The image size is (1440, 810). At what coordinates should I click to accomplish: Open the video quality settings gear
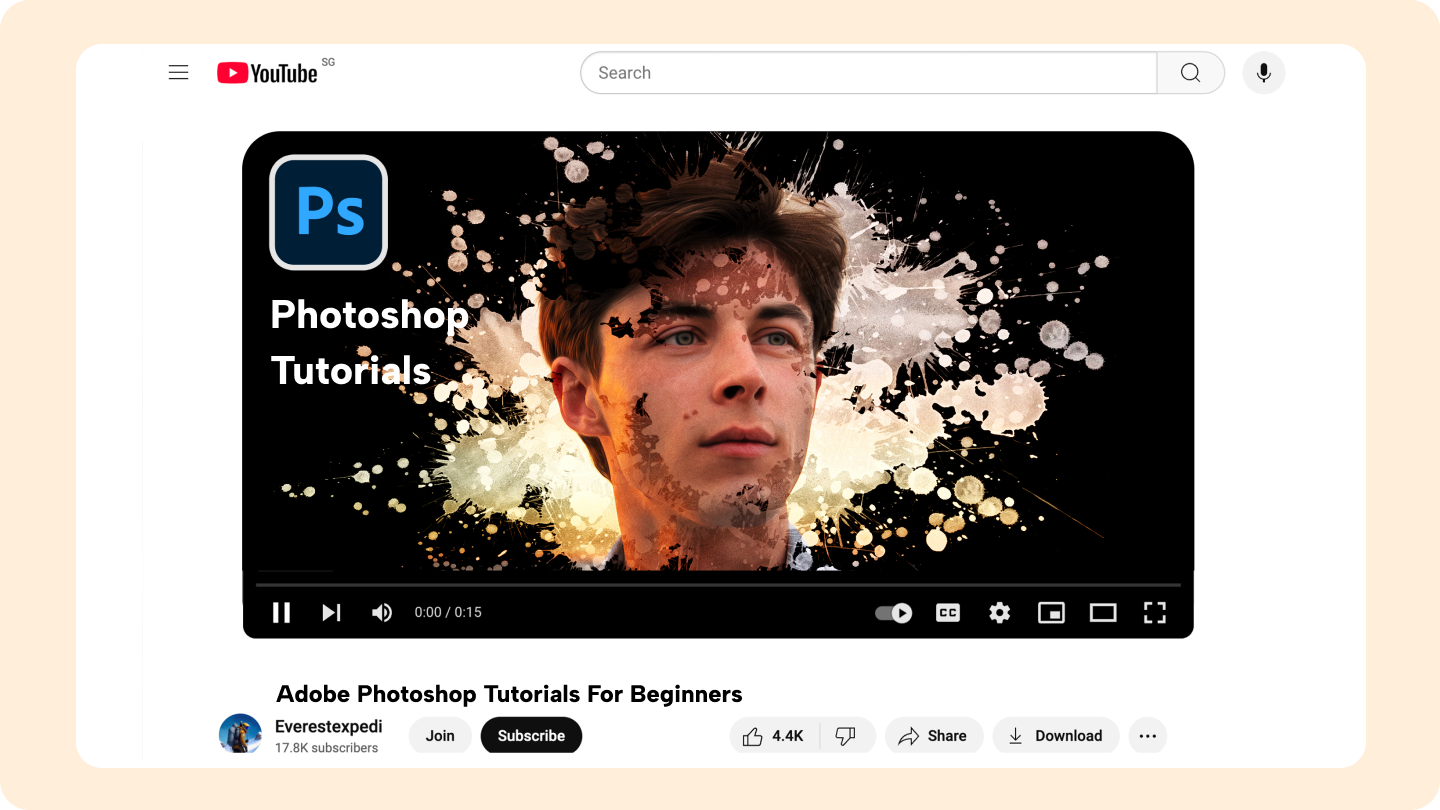(999, 612)
